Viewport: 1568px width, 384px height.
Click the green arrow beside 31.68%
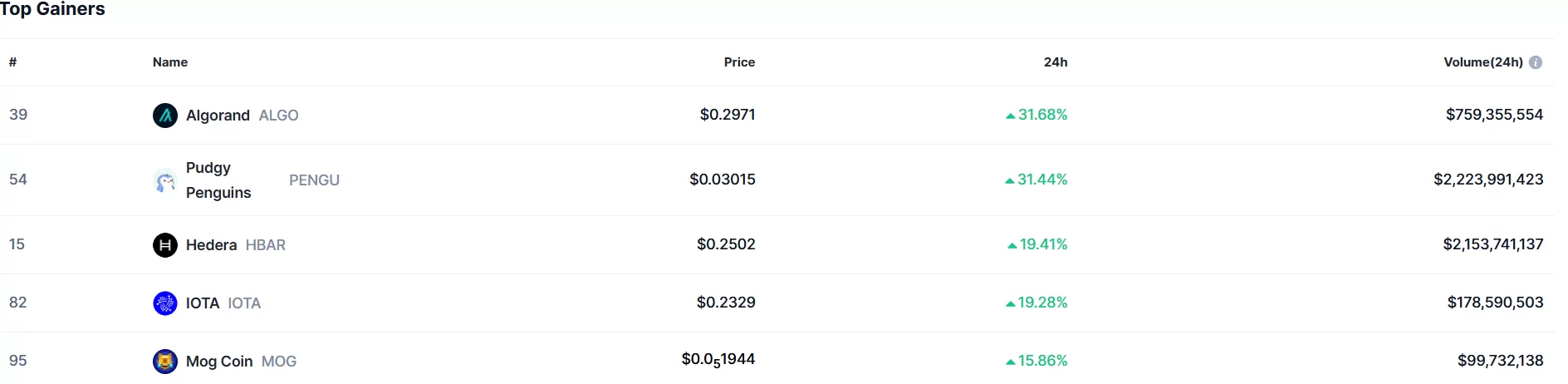(x=1010, y=116)
